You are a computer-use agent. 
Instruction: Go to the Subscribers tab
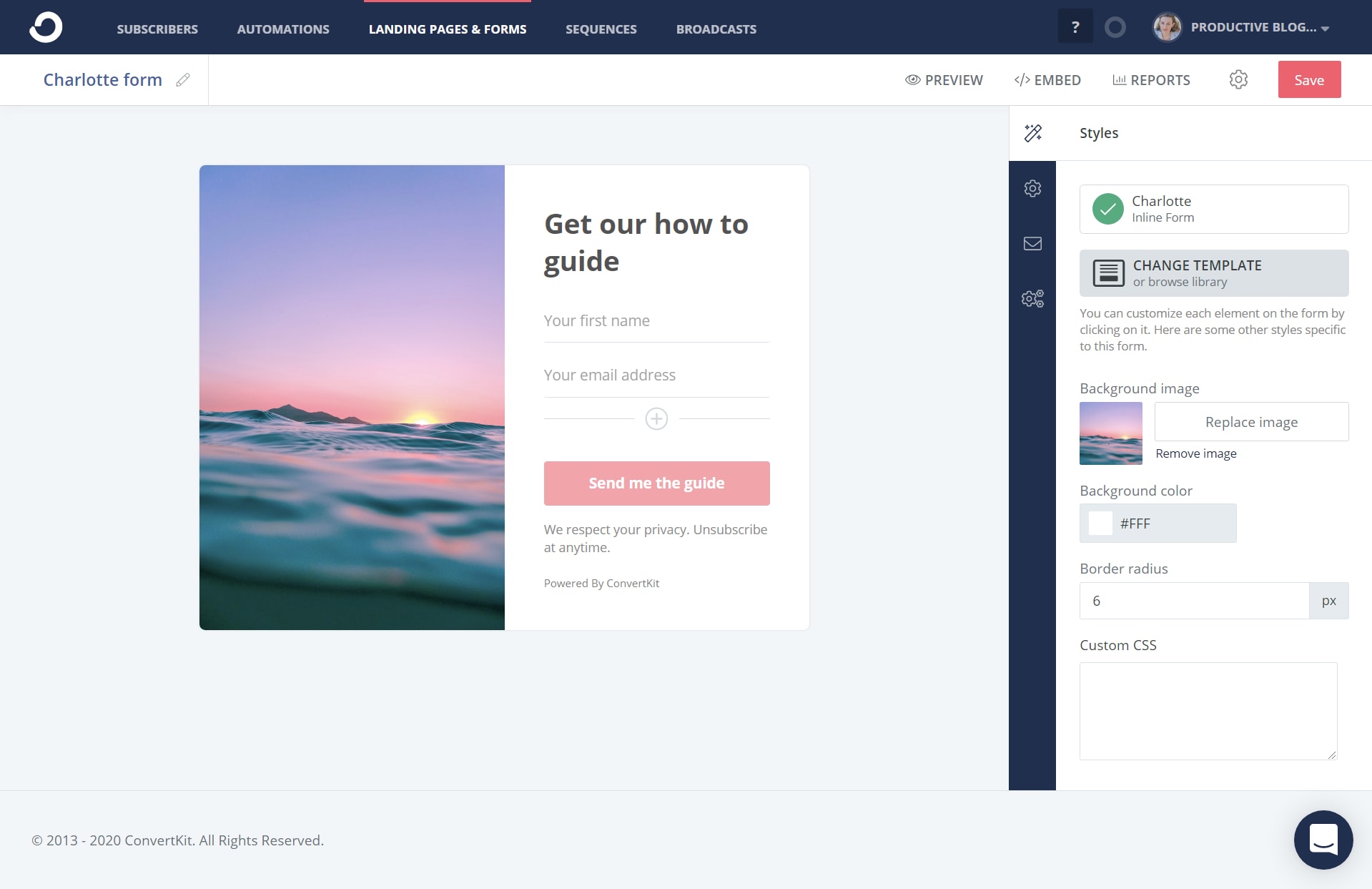(x=157, y=29)
